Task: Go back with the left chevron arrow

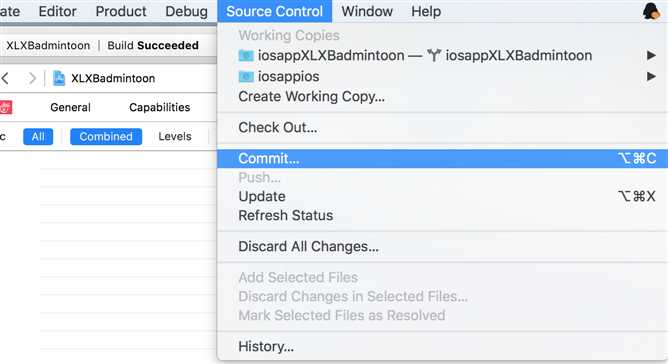Action: 5,78
